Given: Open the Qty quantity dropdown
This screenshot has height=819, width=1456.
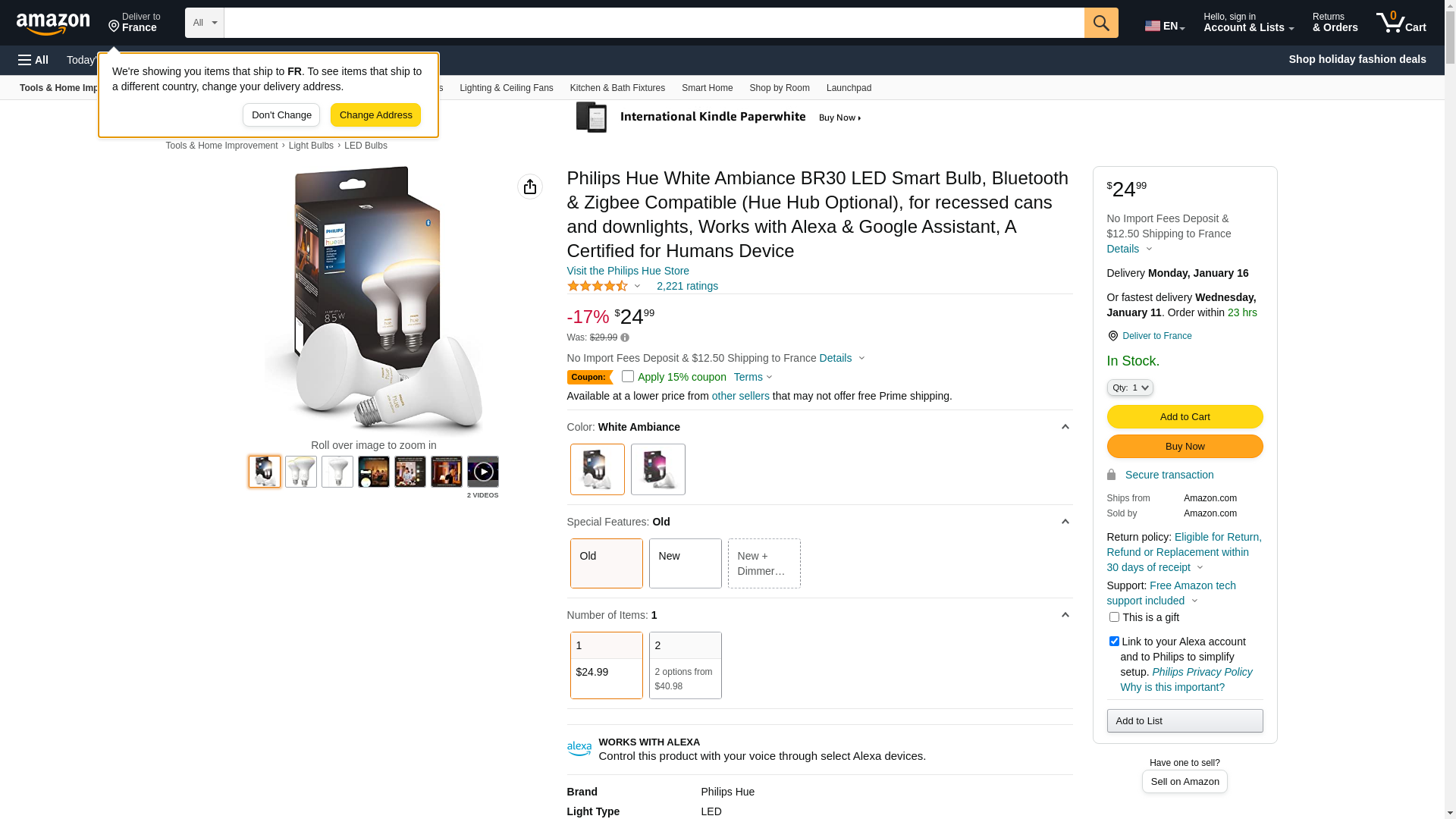Looking at the screenshot, I should (1130, 388).
